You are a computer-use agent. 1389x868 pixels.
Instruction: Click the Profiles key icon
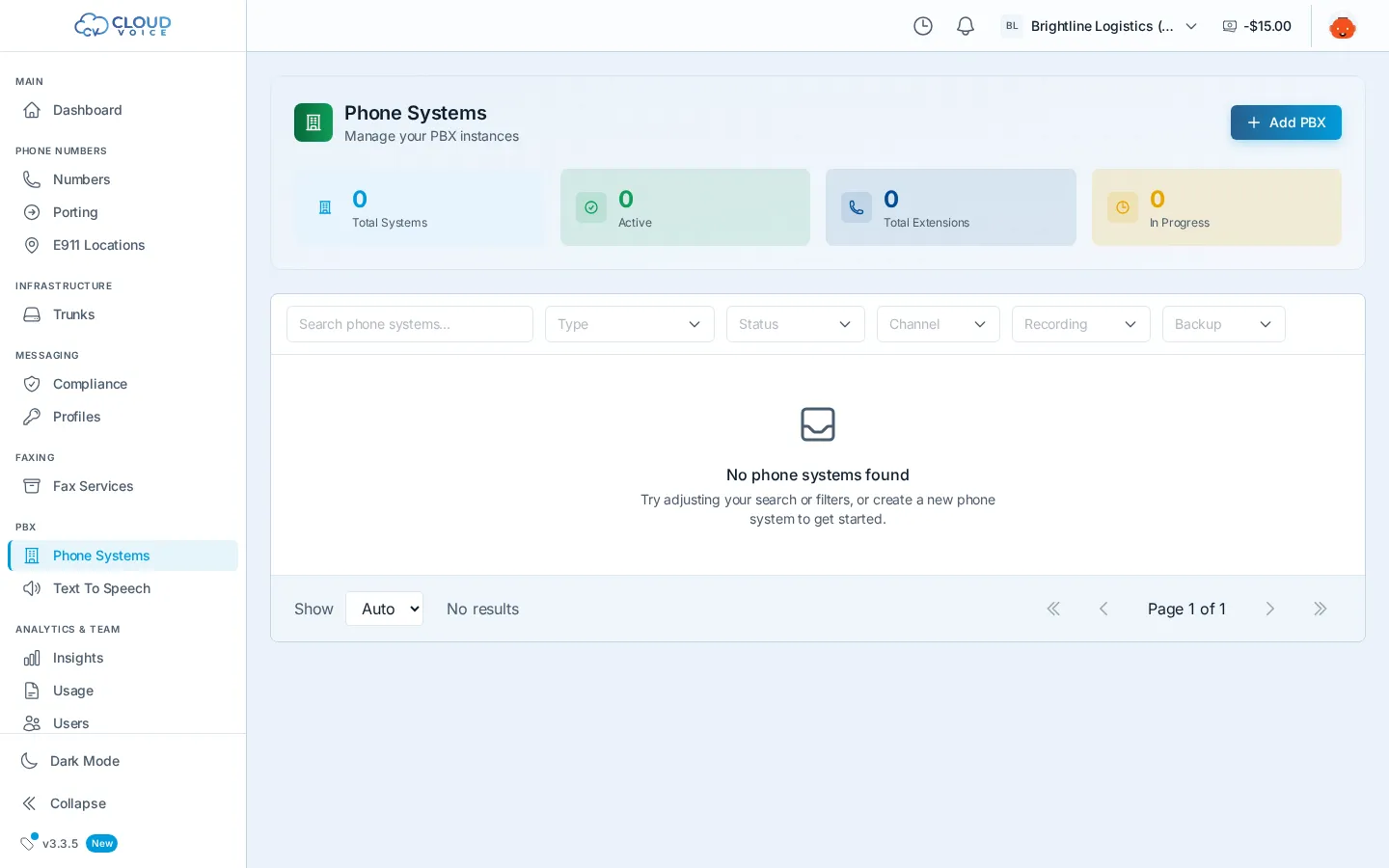click(x=32, y=417)
